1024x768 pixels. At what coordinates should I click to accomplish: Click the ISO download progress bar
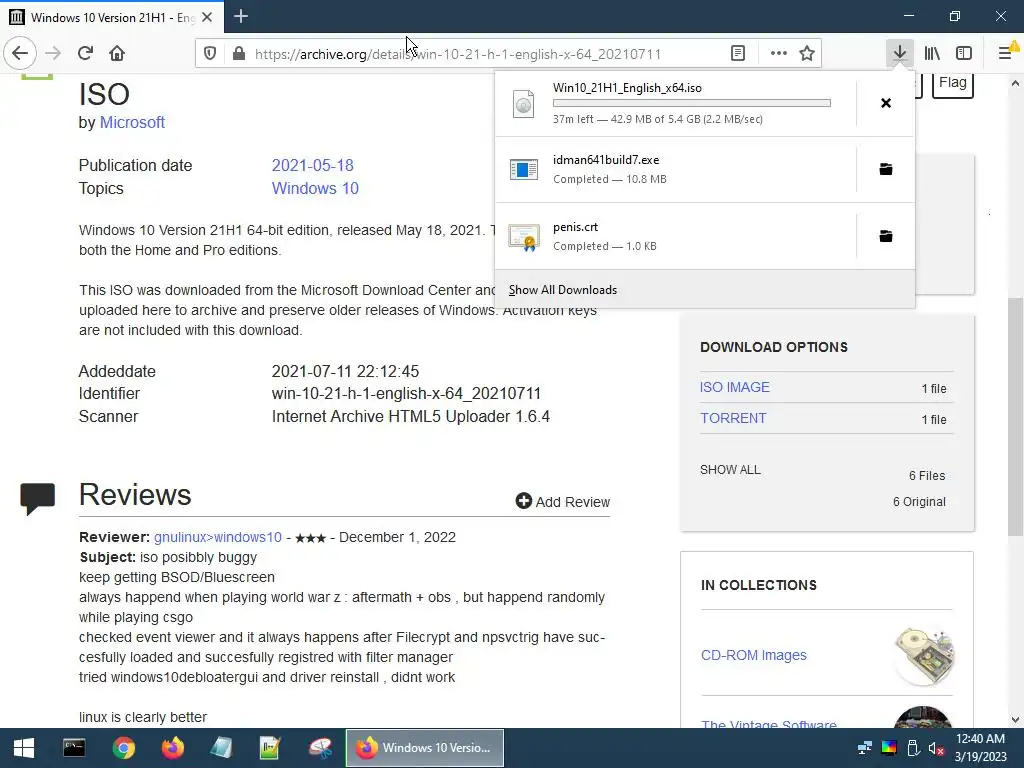coord(692,103)
